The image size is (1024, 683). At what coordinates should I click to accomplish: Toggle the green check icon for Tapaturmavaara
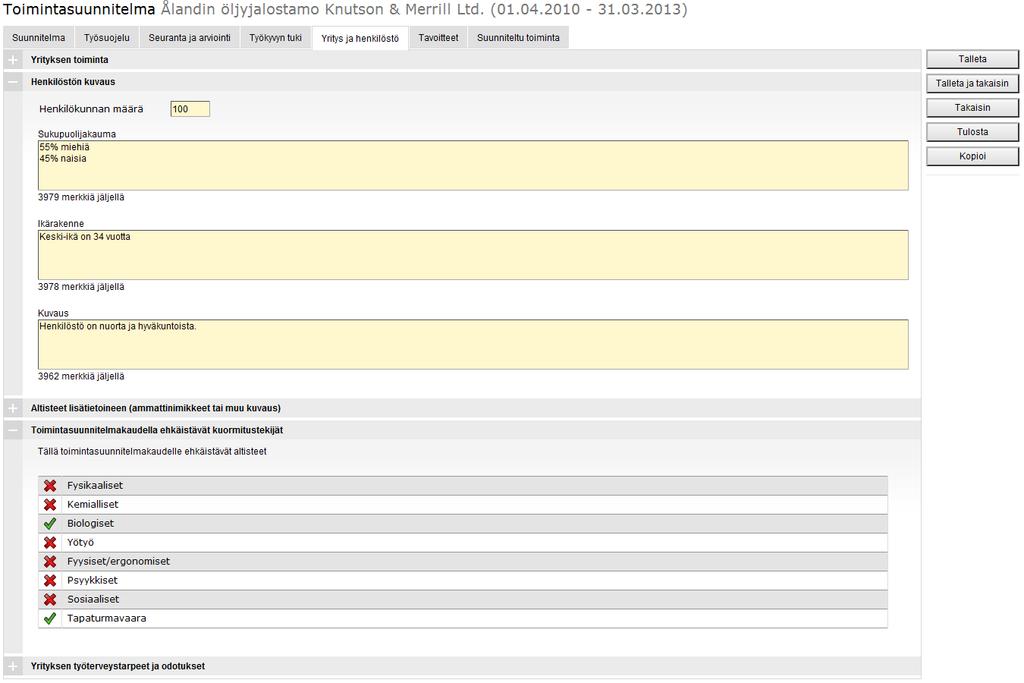50,618
